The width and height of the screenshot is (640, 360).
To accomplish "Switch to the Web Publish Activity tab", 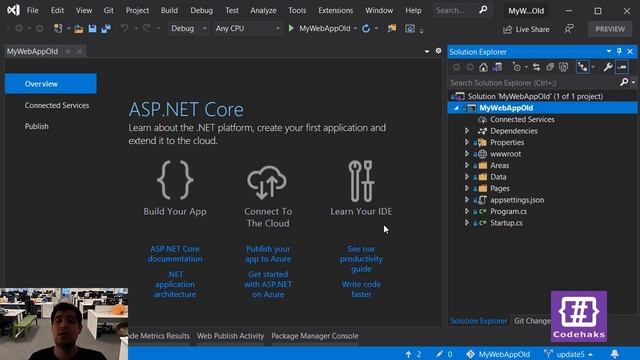I will (230, 336).
